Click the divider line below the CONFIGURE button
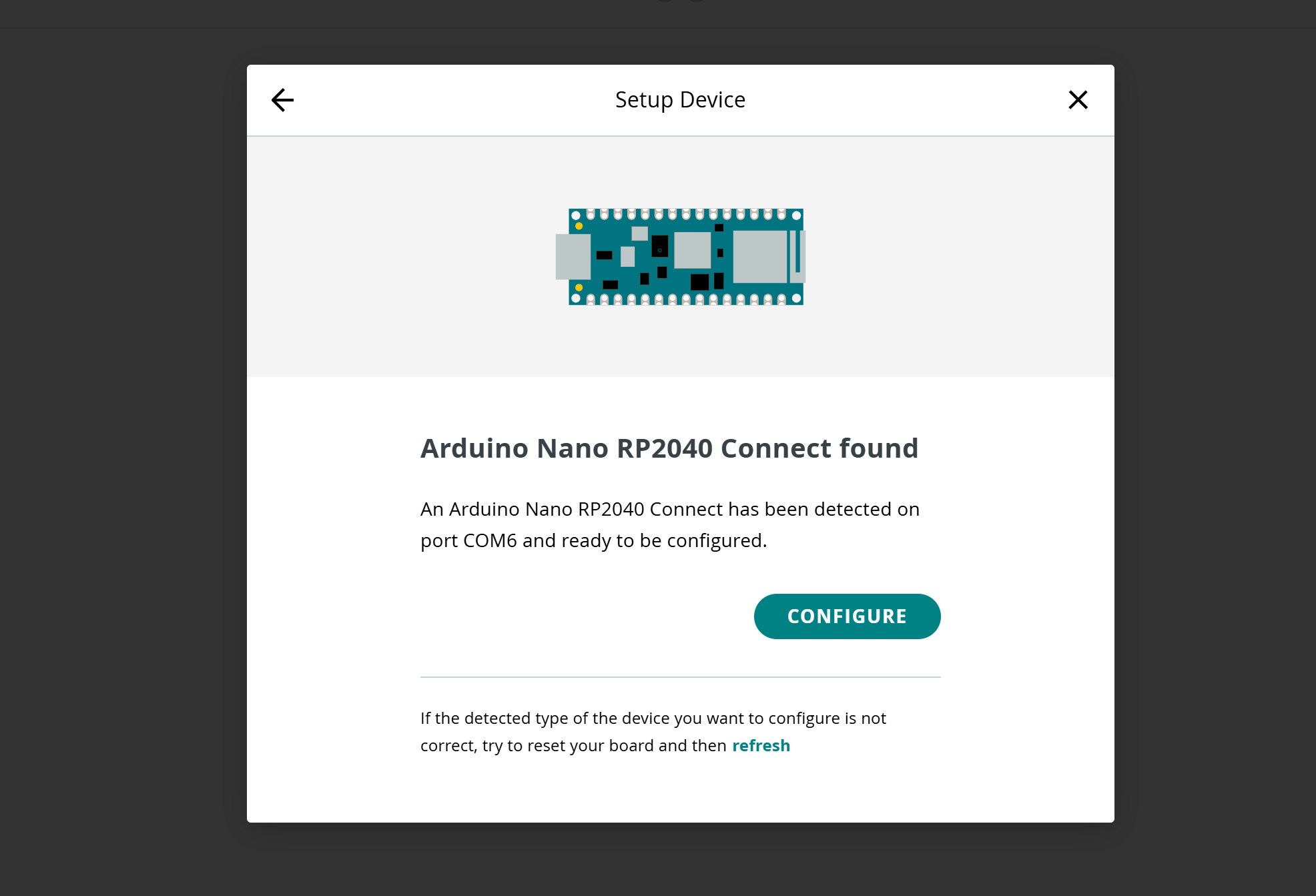This screenshot has height=896, width=1316. pyautogui.click(x=680, y=677)
